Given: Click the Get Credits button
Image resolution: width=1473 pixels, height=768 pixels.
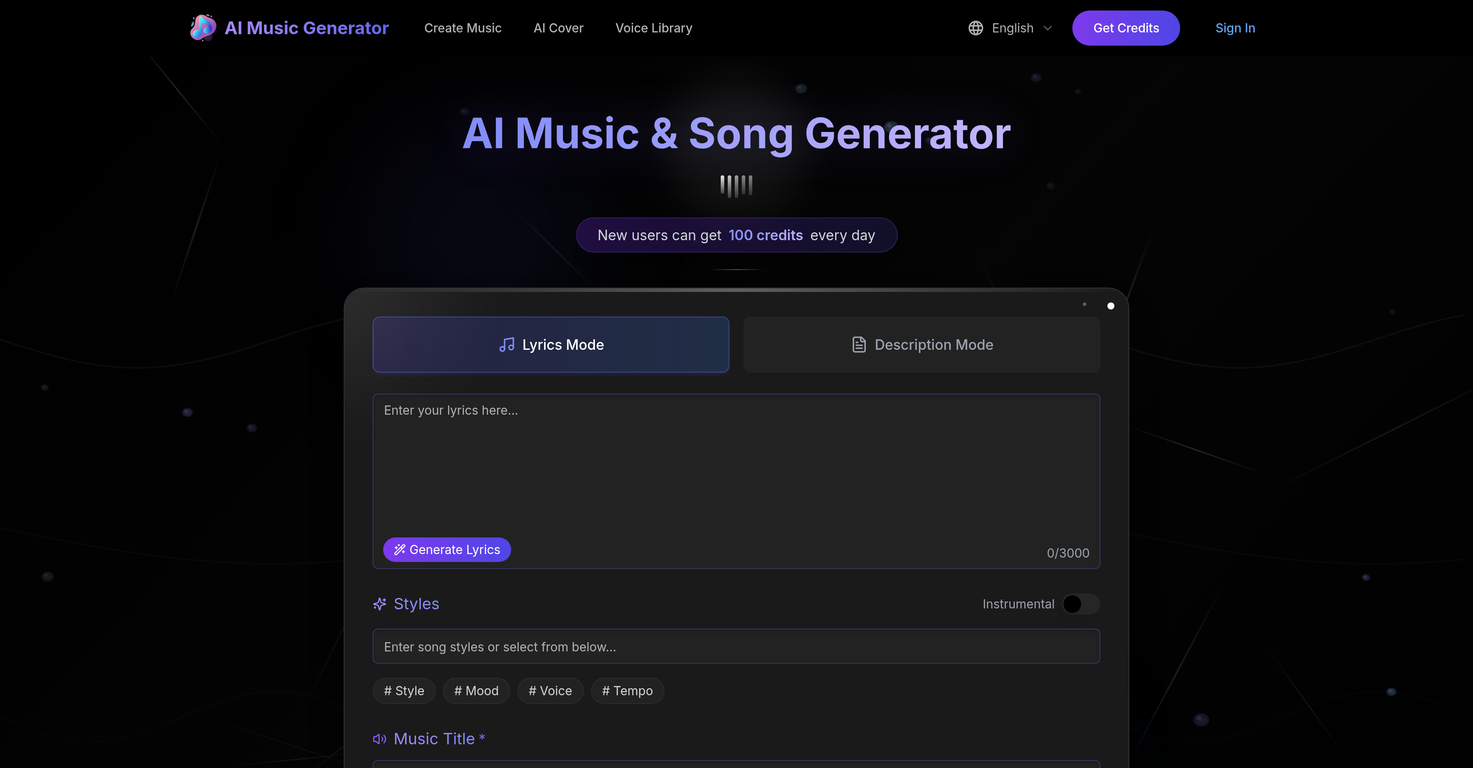Looking at the screenshot, I should tap(1125, 27).
